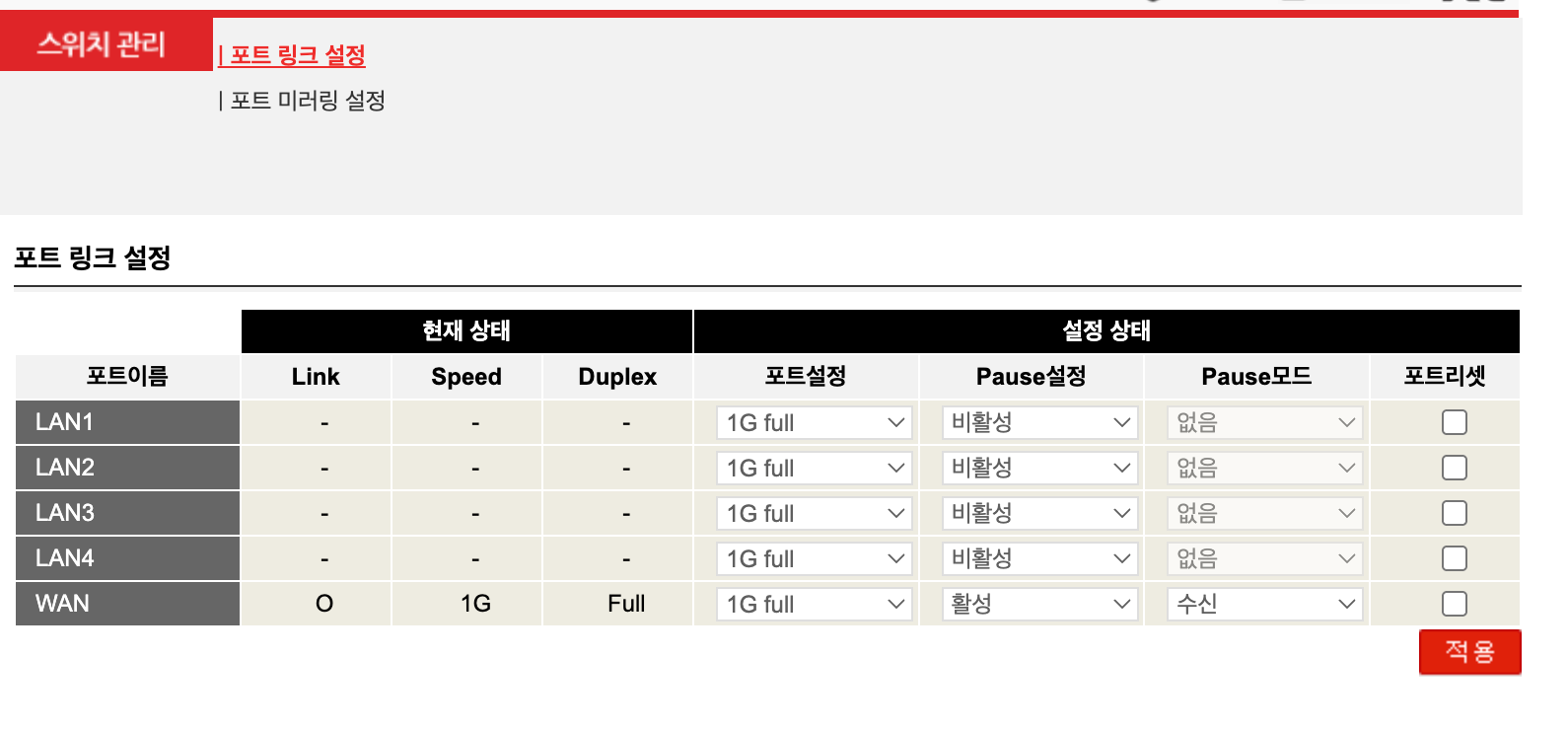The height and width of the screenshot is (730, 1568).
Task: Open WAN port setting dropdown
Action: point(815,605)
